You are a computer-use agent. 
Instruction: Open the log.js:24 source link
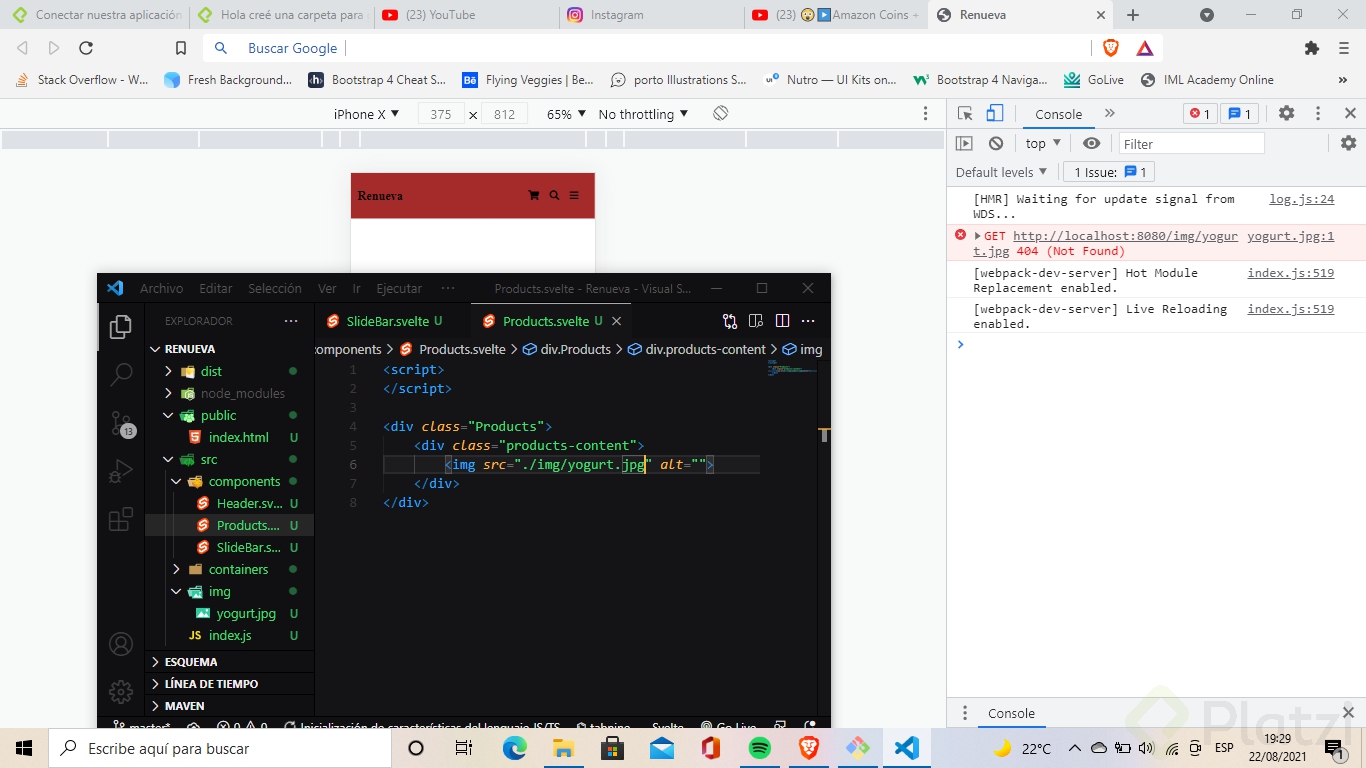pyautogui.click(x=1301, y=199)
